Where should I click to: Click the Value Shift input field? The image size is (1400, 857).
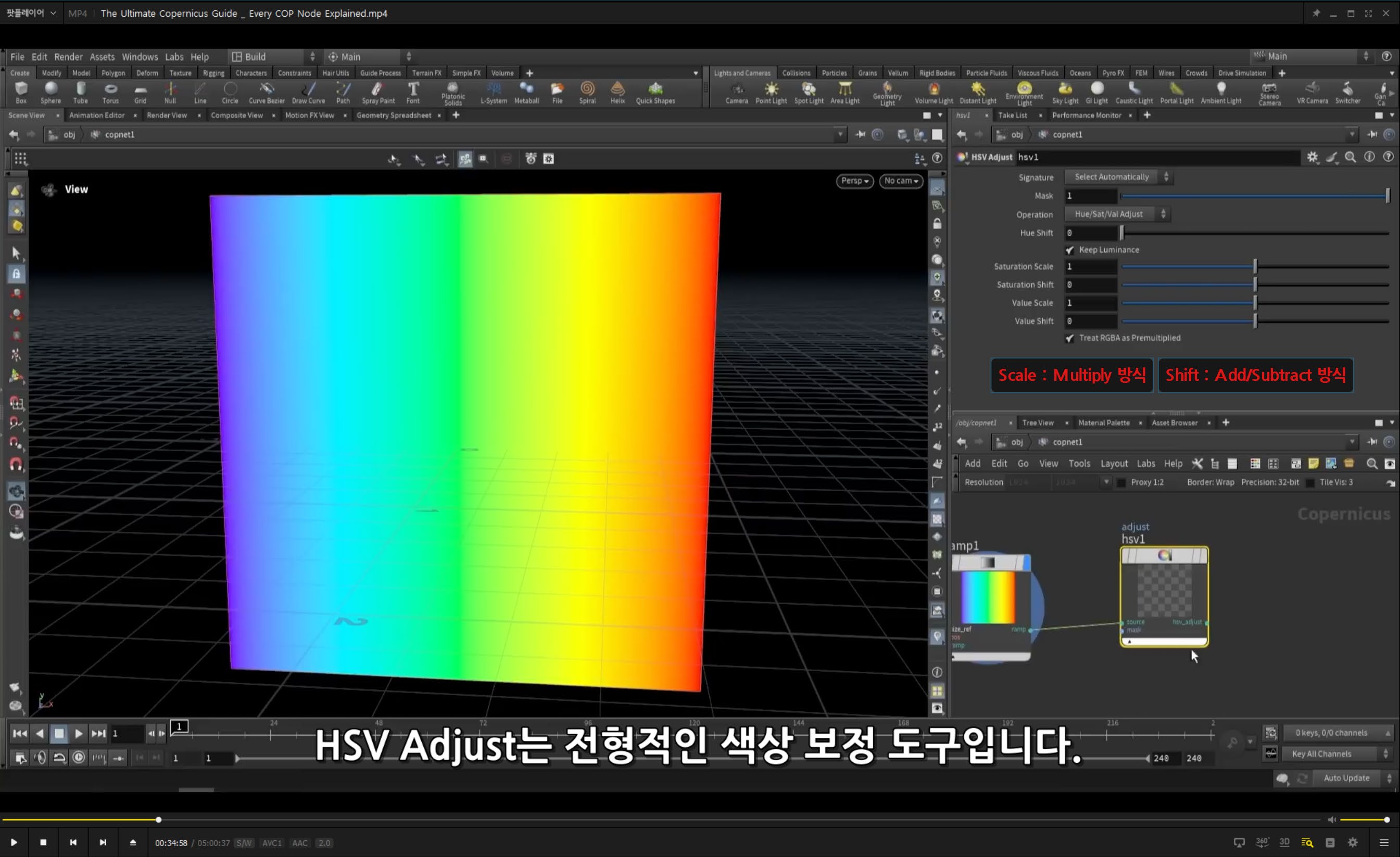1091,322
